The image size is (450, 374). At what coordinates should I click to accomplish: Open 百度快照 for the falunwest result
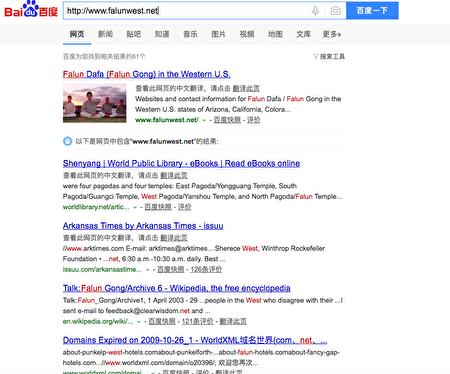[x=227, y=120]
